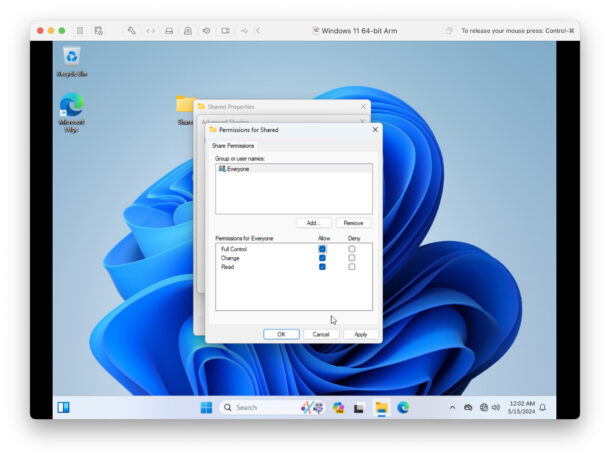The image size is (610, 459).
Task: Check Deny for Full Control
Action: (x=351, y=249)
